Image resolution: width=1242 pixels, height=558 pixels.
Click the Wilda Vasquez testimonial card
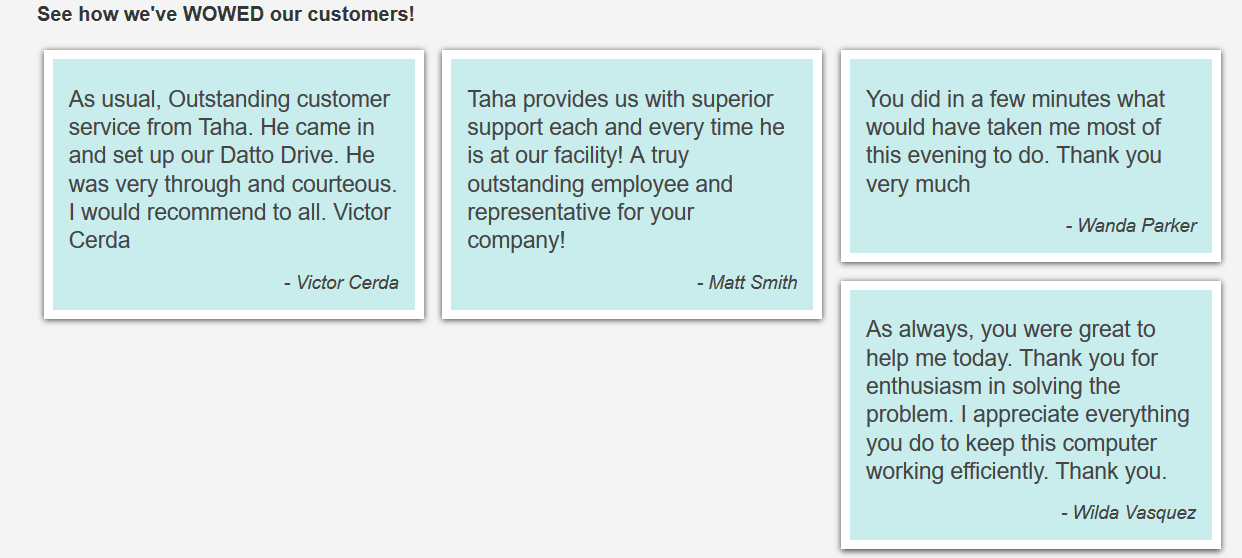pos(1031,415)
